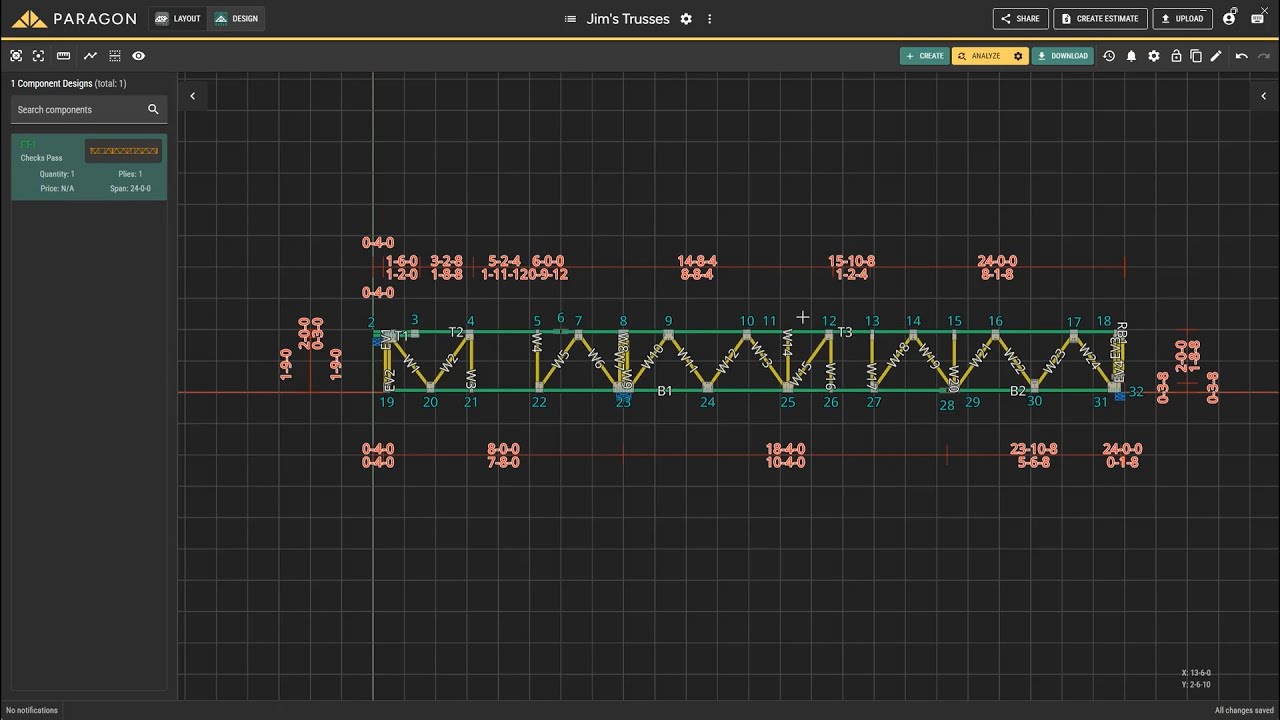Click the 14-8-4 top dimension label
Screen dimensions: 1280x720
pos(697,261)
